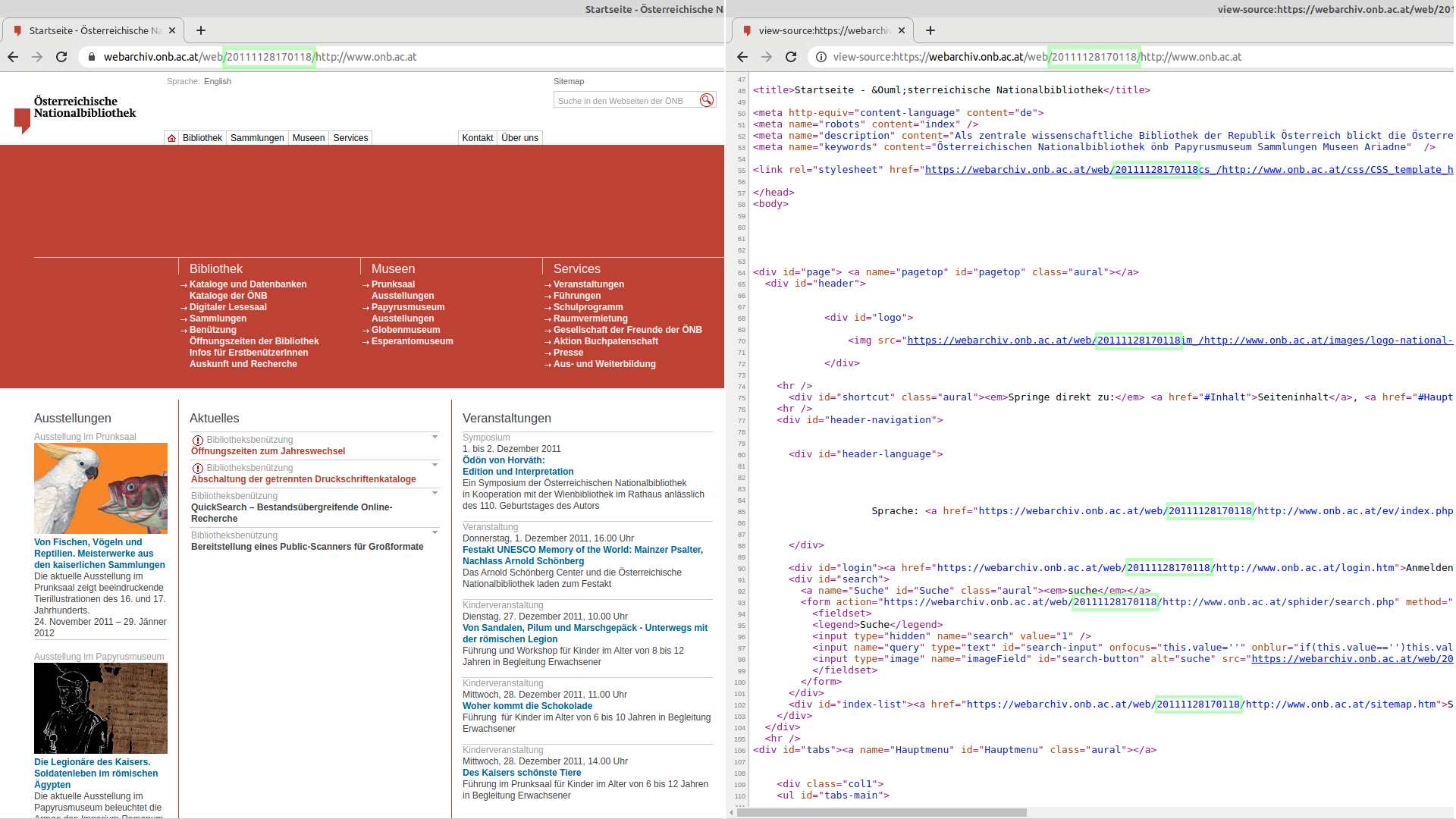Open Die Legionäre des Kaisers article
The width and height of the screenshot is (1456, 819).
pos(96,773)
